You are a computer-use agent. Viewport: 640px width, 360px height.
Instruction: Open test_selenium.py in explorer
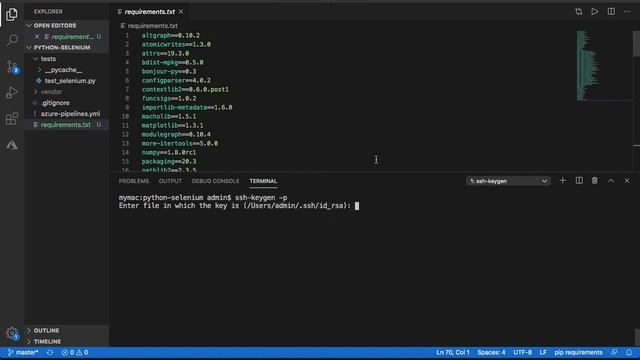(67, 81)
